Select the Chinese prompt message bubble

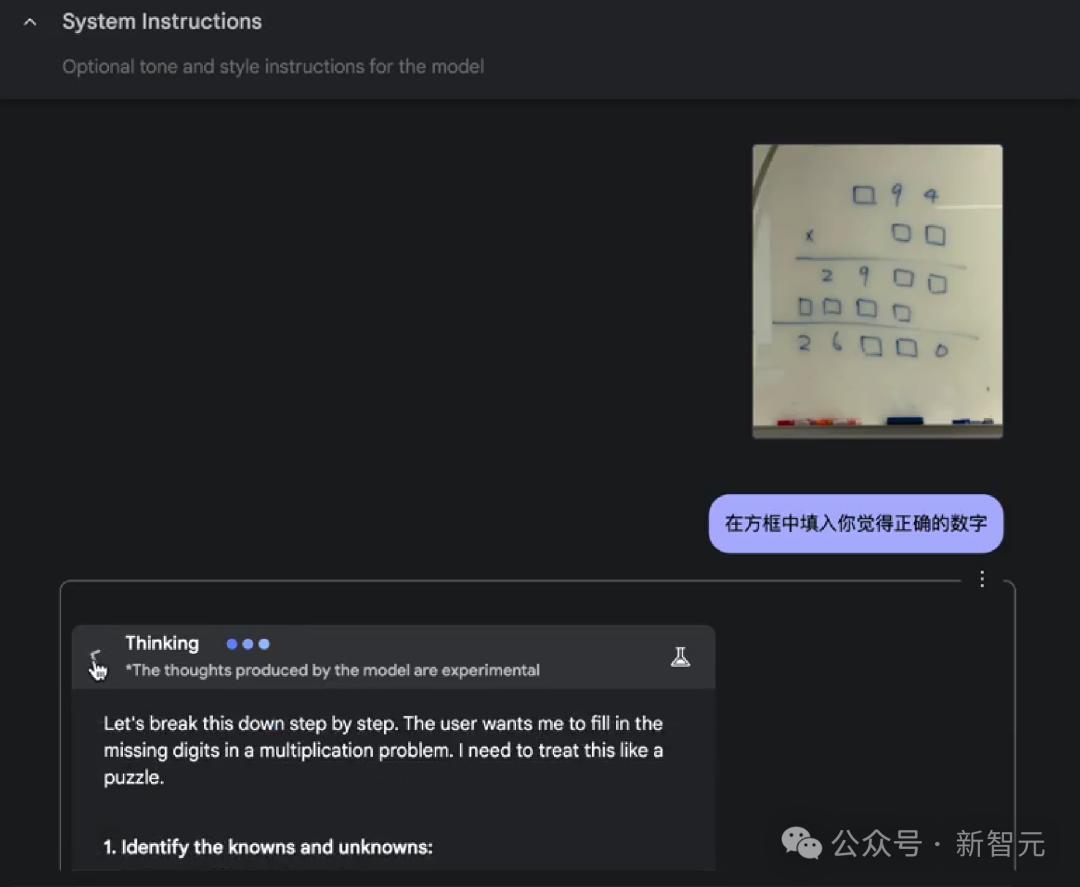(855, 523)
